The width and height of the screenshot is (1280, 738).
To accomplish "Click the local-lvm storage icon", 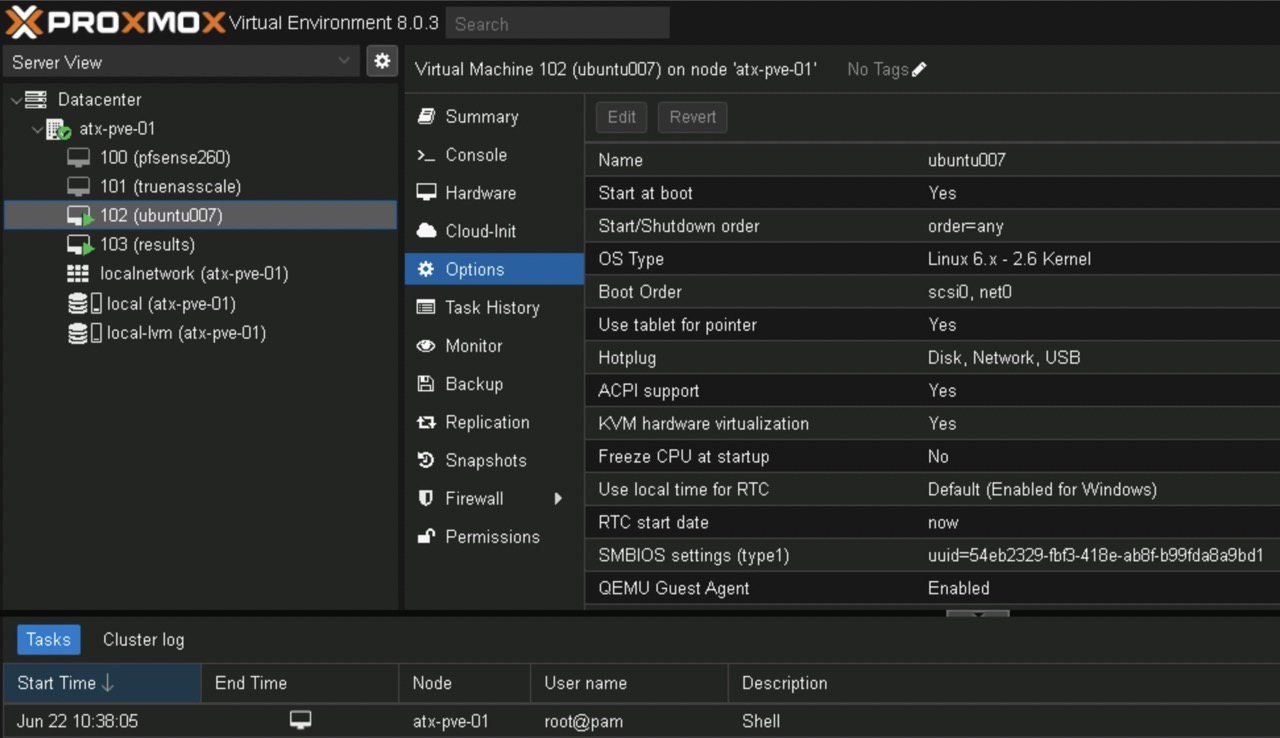I will 84,333.
